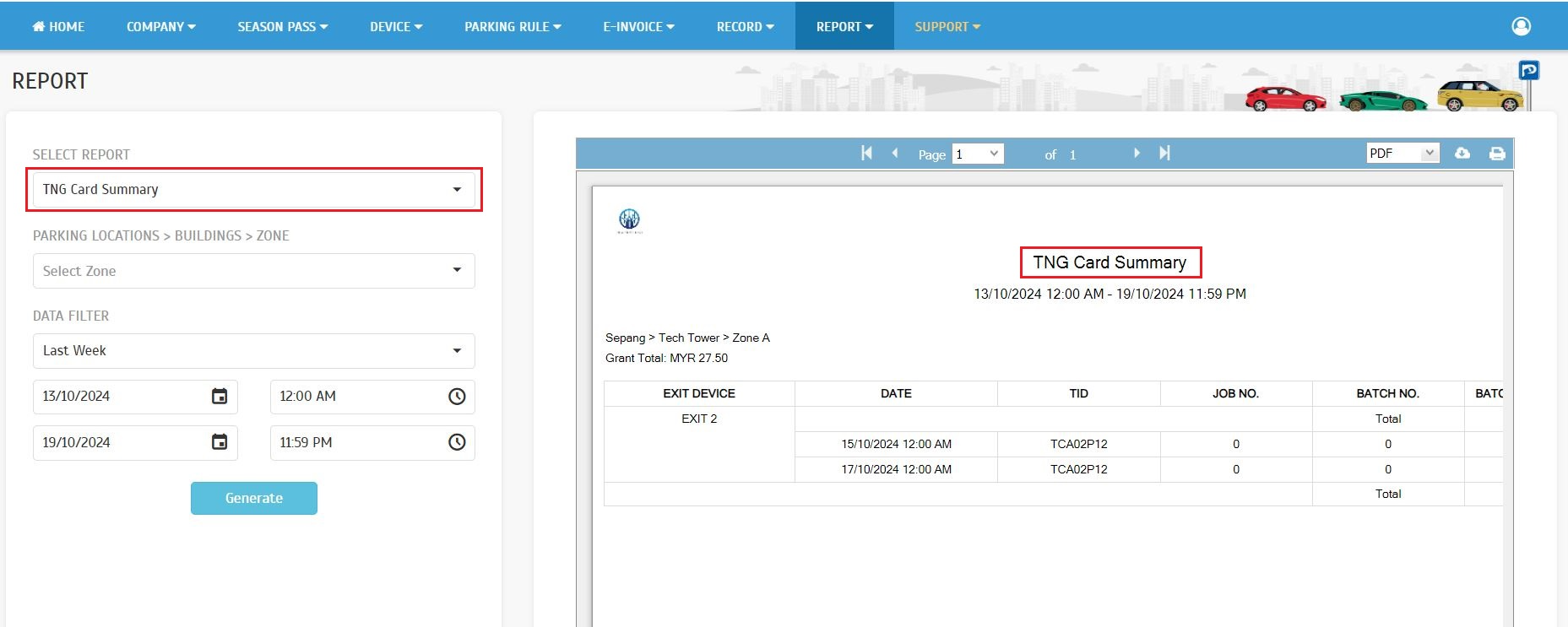The height and width of the screenshot is (627, 1568).
Task: Click the DATE column header
Action: 896,393
